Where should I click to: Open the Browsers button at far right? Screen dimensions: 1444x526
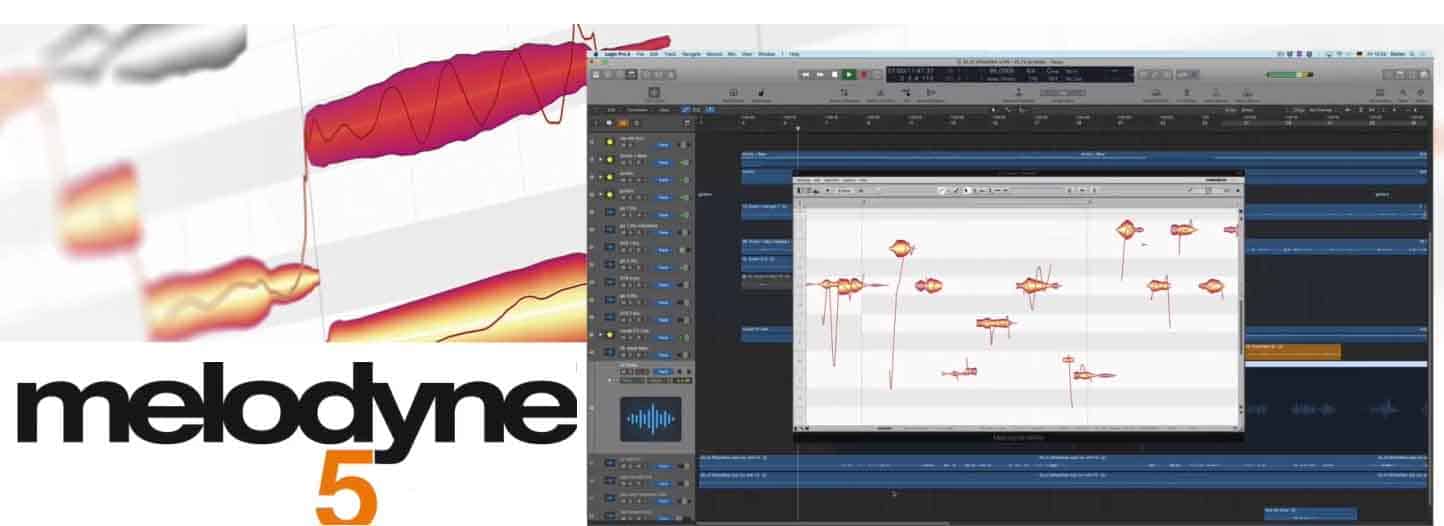1424,75
